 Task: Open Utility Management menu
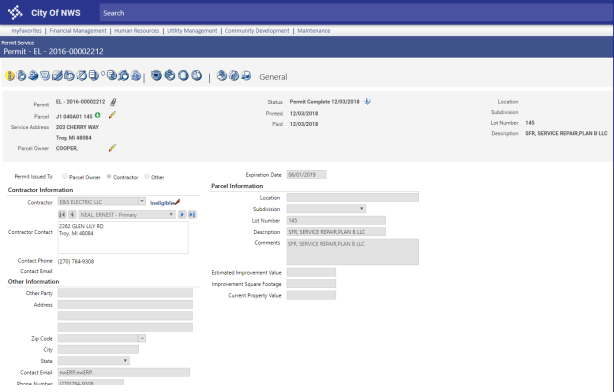(192, 31)
